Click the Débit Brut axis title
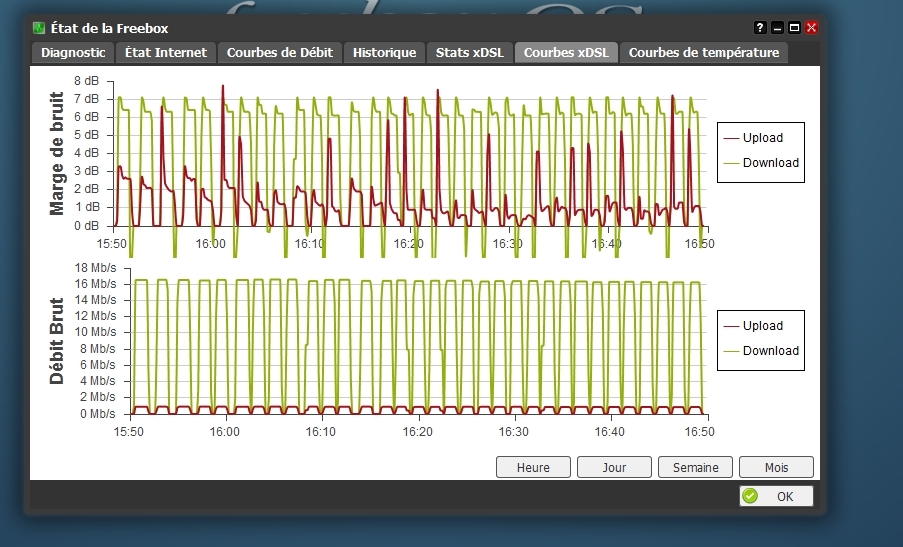The width and height of the screenshot is (903, 547). (57, 341)
